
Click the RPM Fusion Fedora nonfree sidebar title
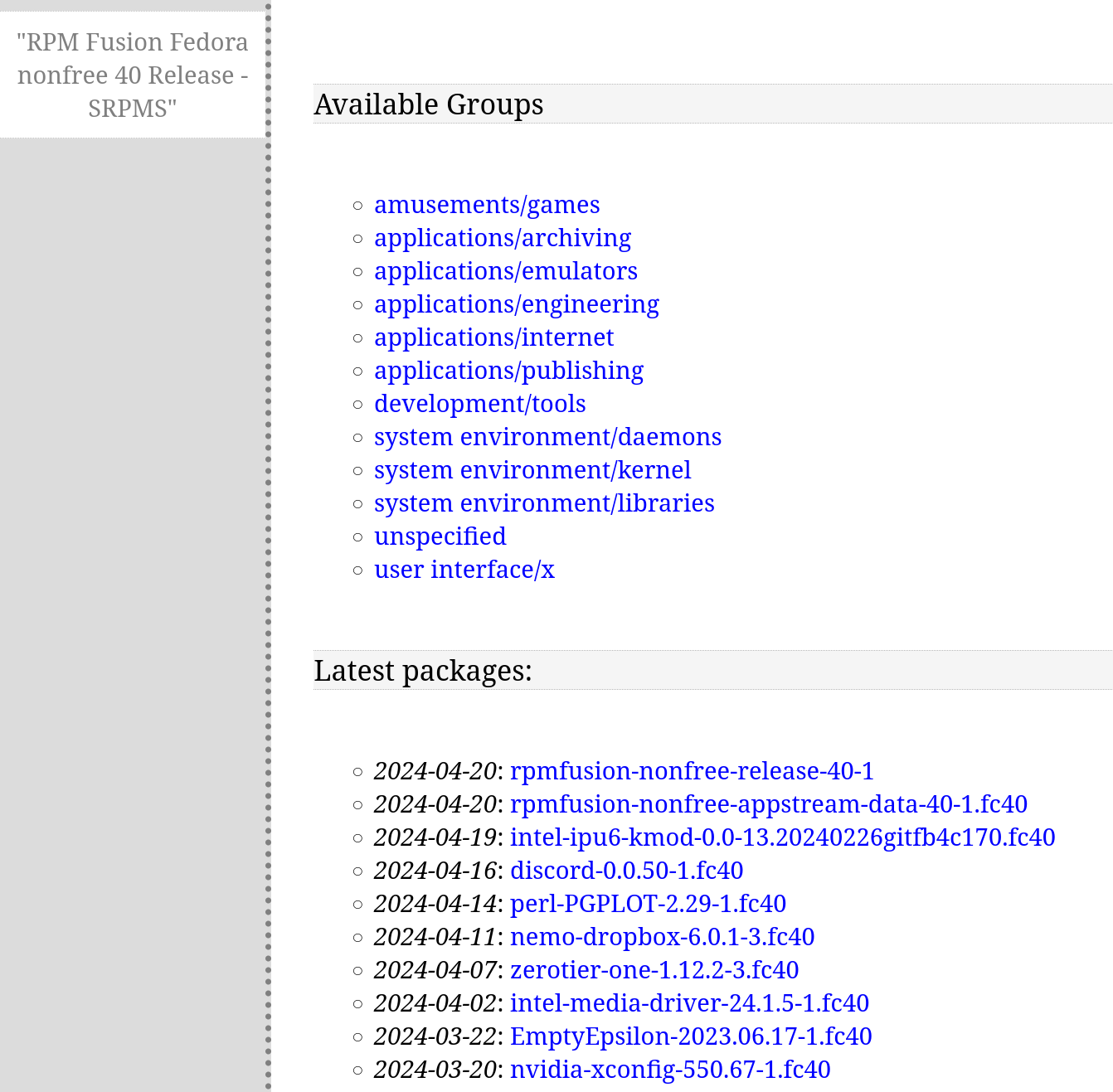[x=133, y=75]
